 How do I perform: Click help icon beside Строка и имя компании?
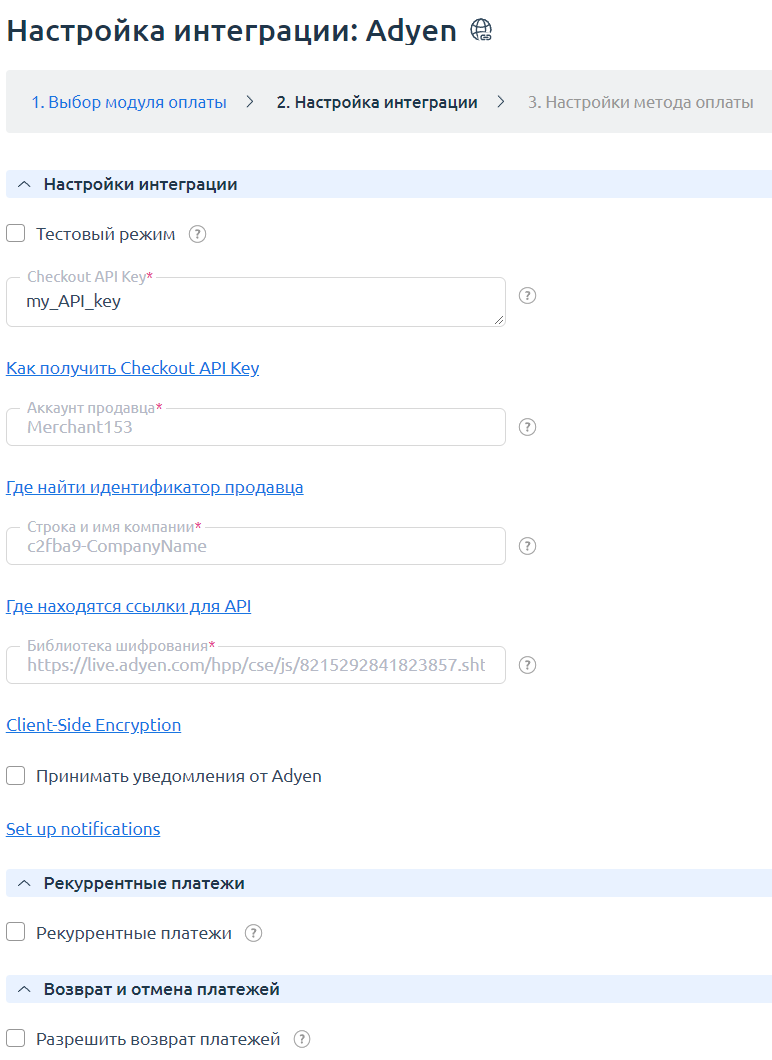point(528,546)
